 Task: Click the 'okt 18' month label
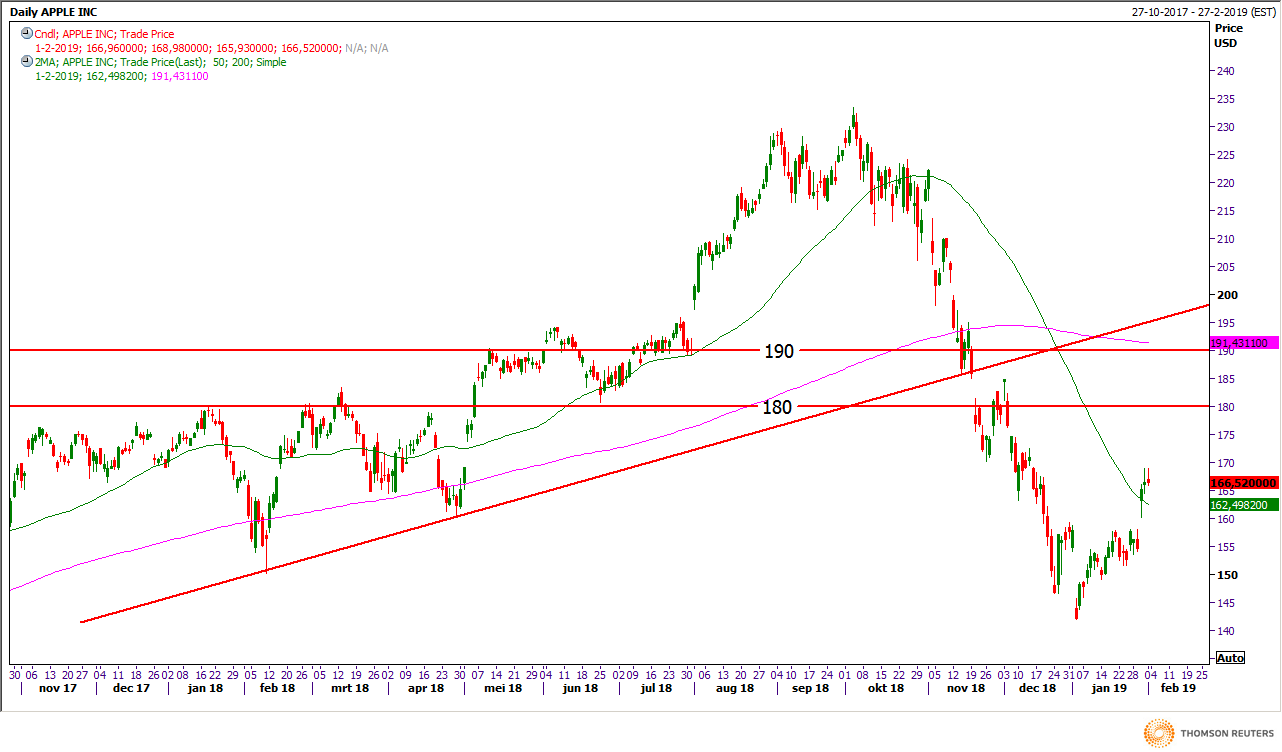(885, 688)
